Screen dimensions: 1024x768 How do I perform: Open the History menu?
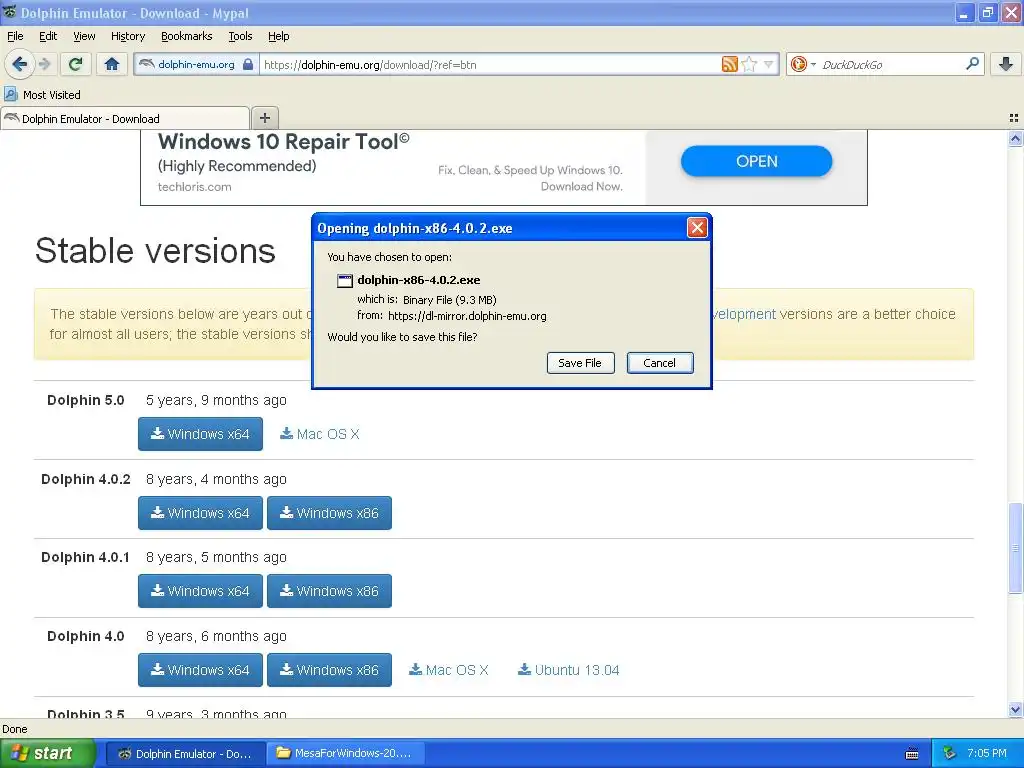[128, 36]
